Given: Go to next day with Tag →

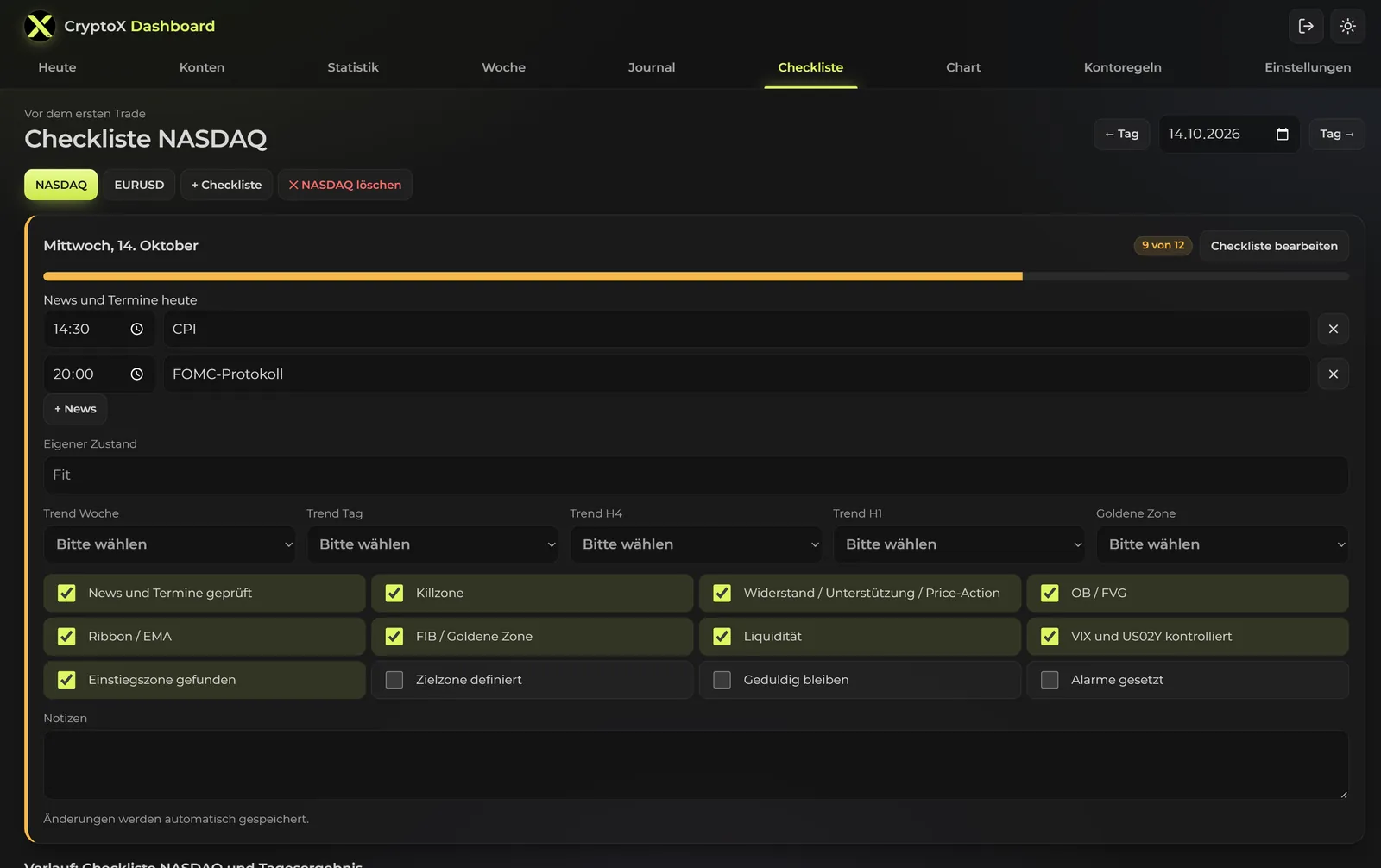Looking at the screenshot, I should click(x=1337, y=134).
